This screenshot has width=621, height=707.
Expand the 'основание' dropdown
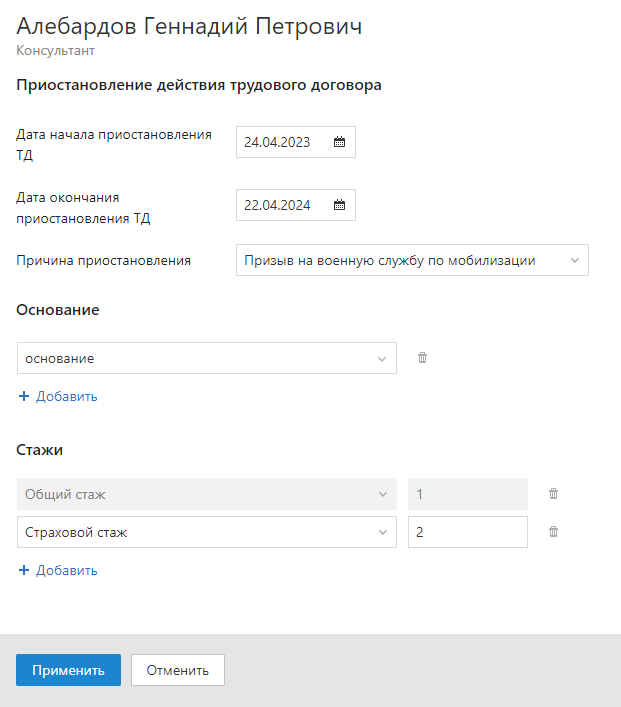[207, 358]
